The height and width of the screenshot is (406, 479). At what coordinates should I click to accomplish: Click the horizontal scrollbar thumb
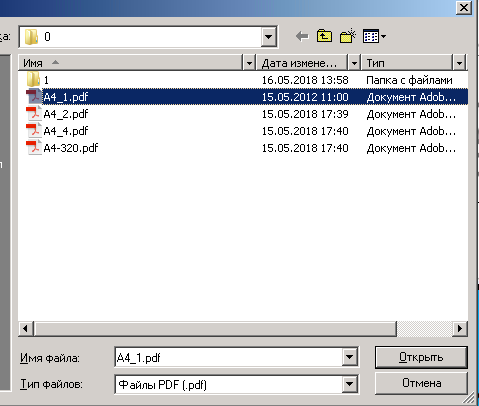pos(215,328)
